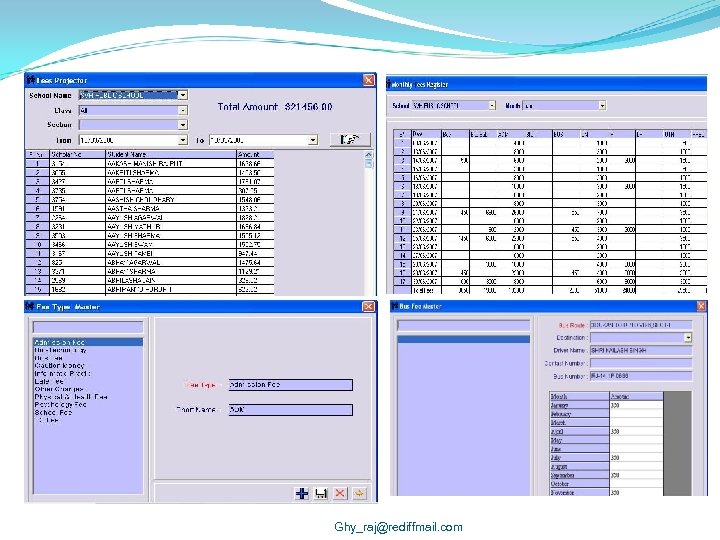Open the School dropdown in Monthly Fee Register
Viewport: 720px width, 540px height.
492,105
